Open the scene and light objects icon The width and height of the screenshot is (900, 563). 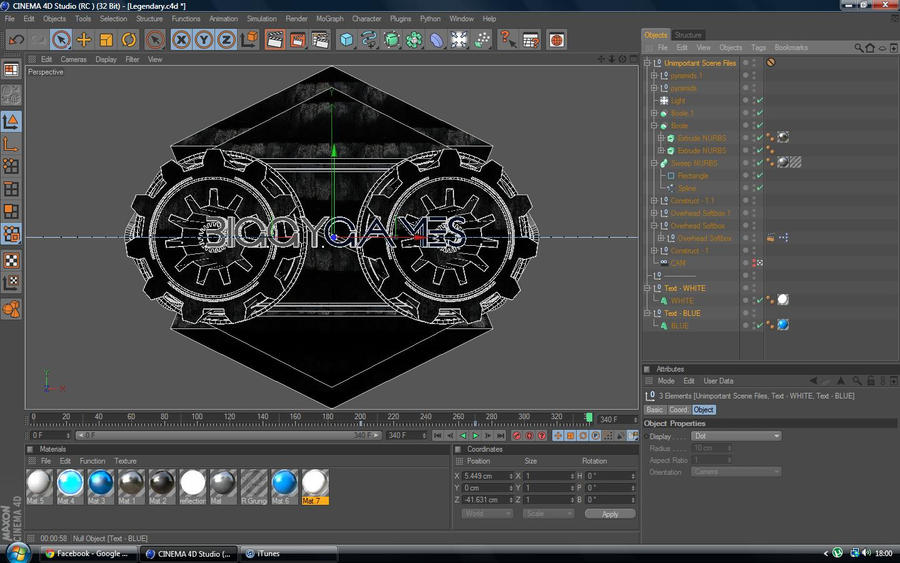[x=459, y=40]
